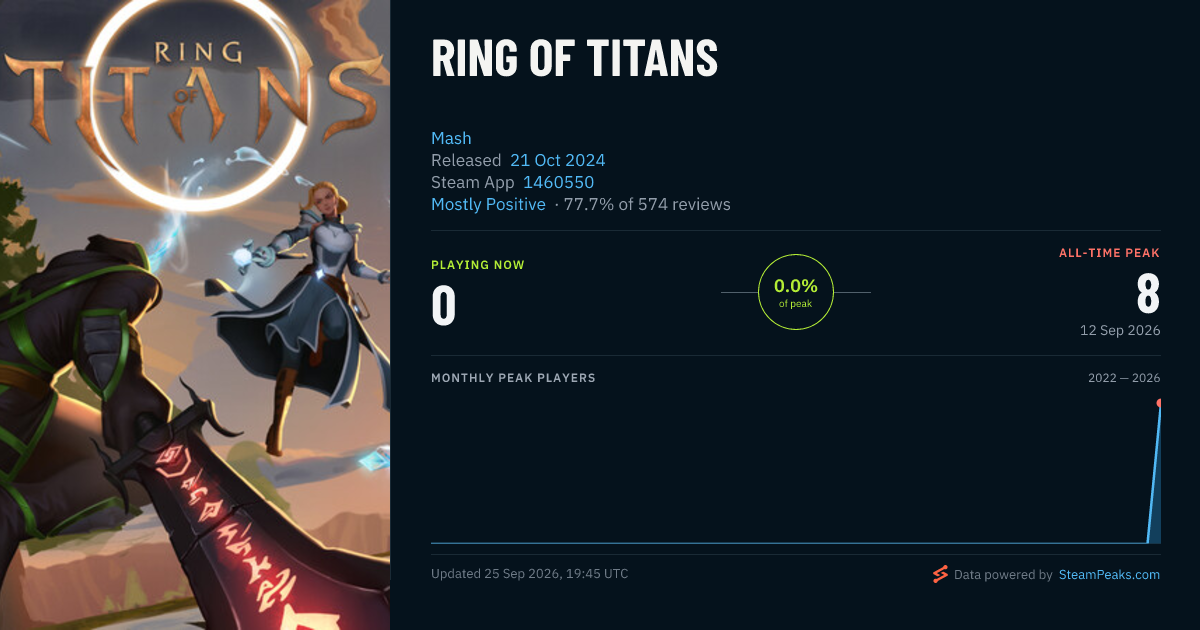
Task: Click the 2022 — 2026 range label
Action: (1124, 378)
